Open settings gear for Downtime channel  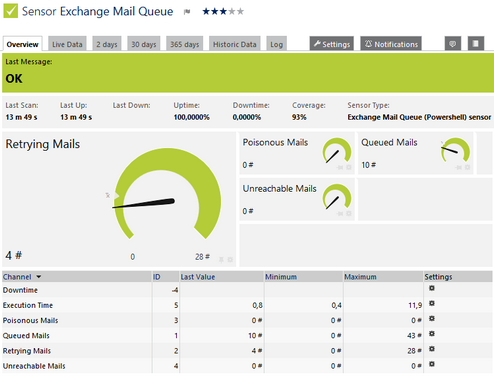(x=432, y=288)
